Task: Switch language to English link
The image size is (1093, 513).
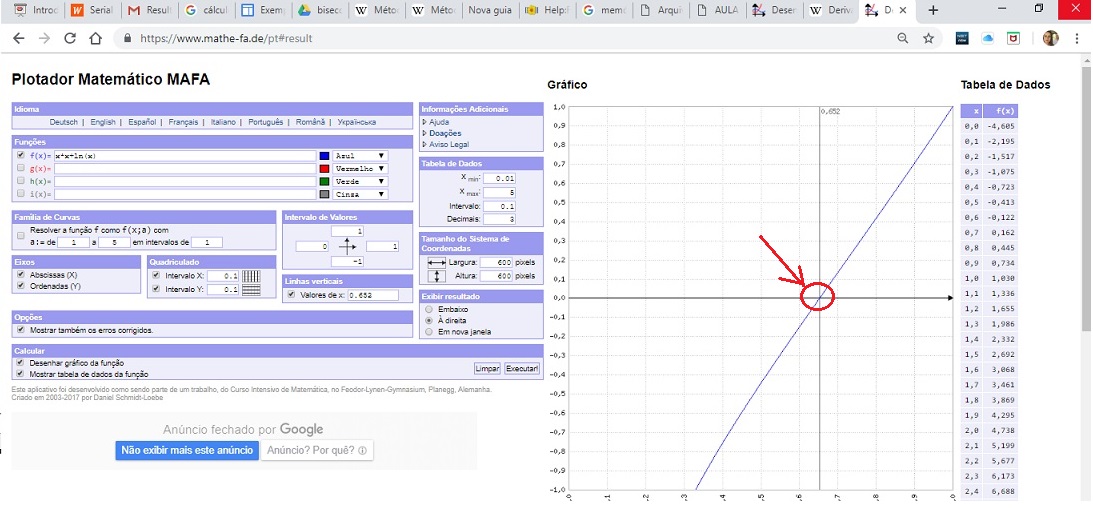Action: click(102, 122)
